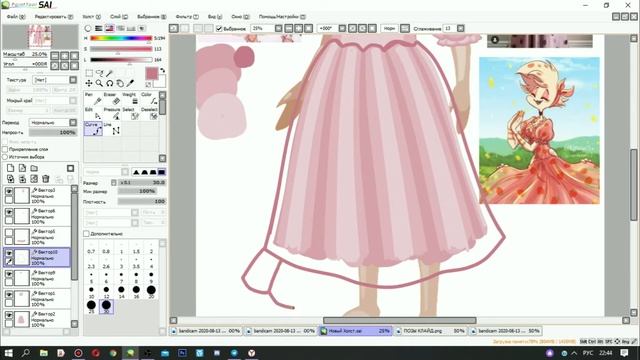This screenshot has width=640, height=360.
Task: Select the Curve tool
Action: (x=93, y=129)
